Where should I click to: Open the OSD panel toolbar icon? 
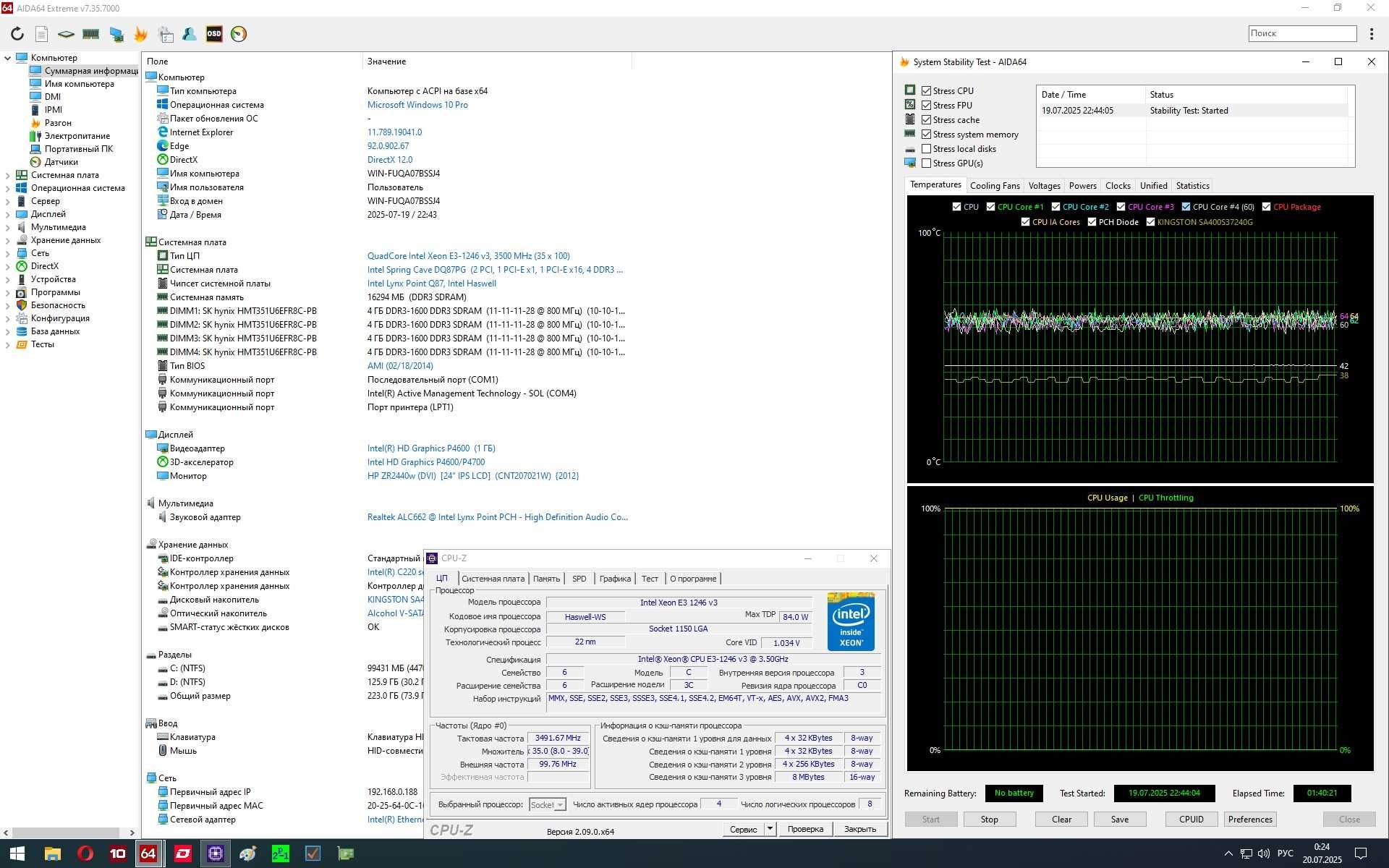pyautogui.click(x=214, y=34)
